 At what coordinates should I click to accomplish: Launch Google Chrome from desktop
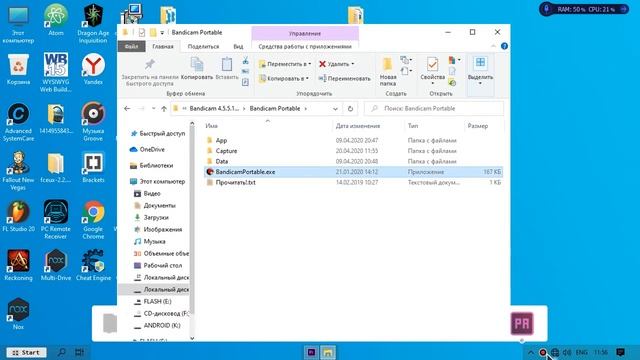click(x=93, y=220)
